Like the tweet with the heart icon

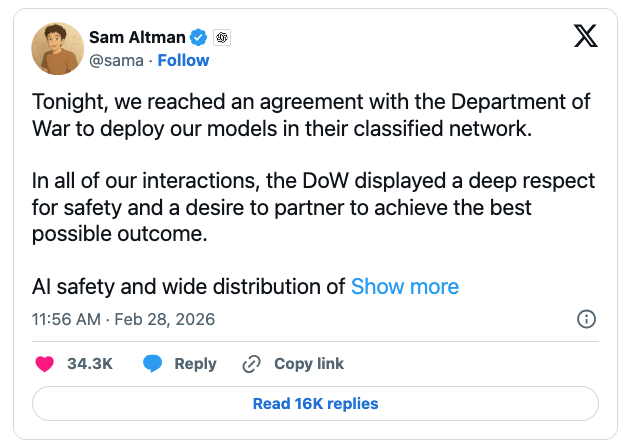44,364
